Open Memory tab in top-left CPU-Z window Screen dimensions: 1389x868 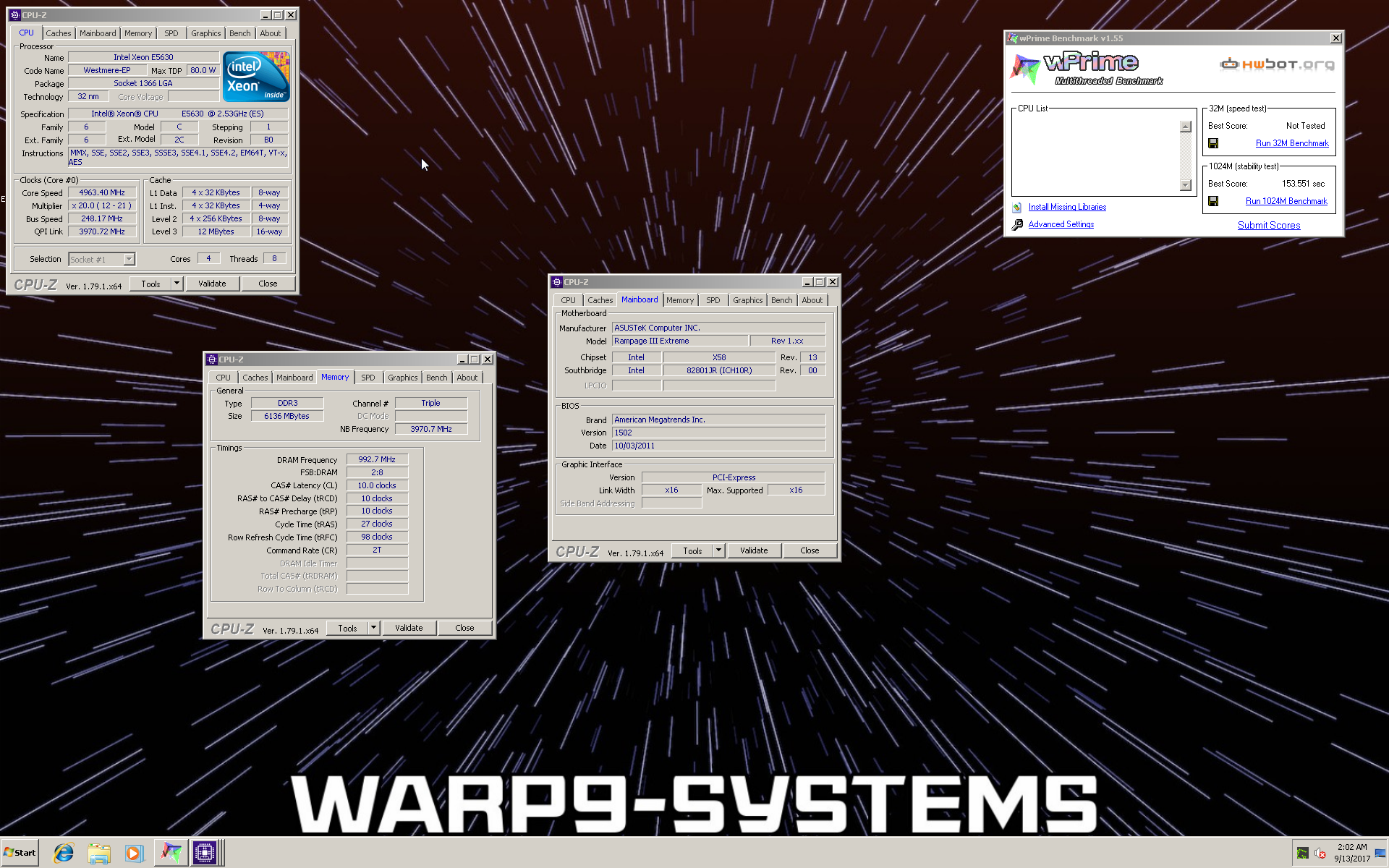138,33
